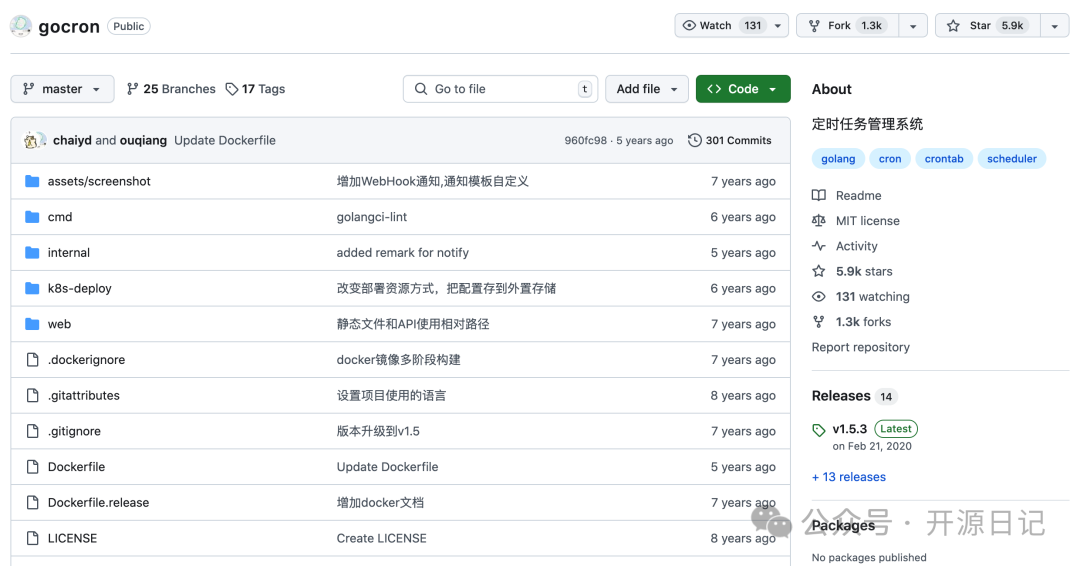
Task: Open the Fork options dropdown arrow
Action: click(913, 25)
